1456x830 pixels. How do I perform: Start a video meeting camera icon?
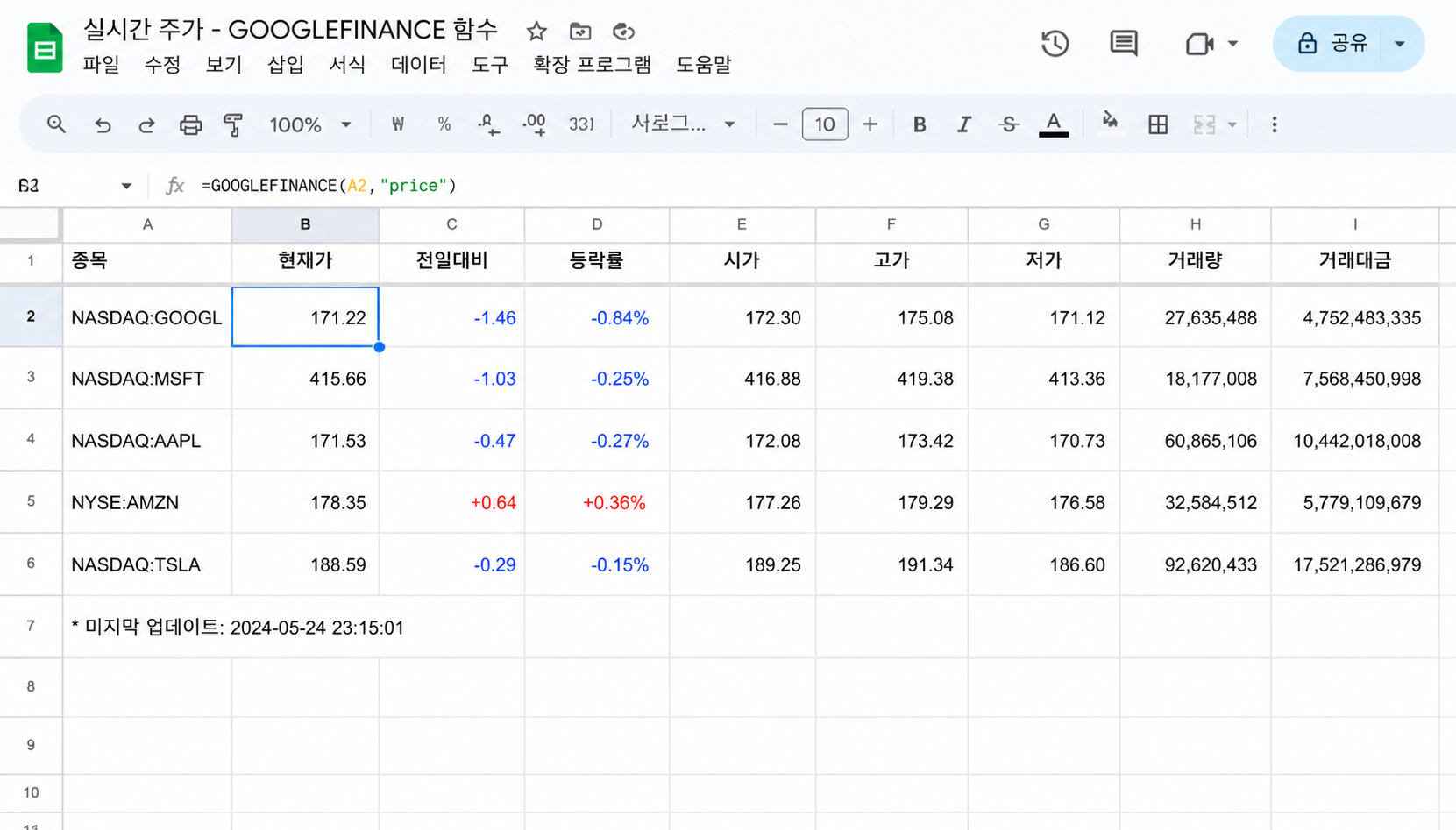(x=1199, y=44)
